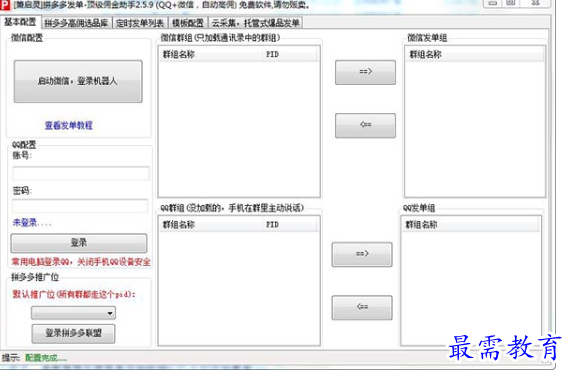Click PID header in QQ群组 list
The height and width of the screenshot is (379, 570).
click(x=290, y=225)
